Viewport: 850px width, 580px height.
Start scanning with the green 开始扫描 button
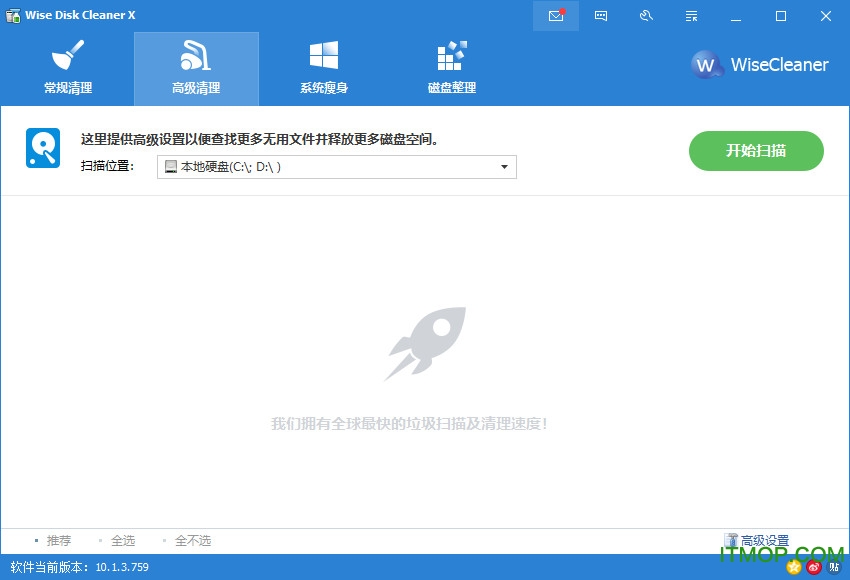point(756,151)
